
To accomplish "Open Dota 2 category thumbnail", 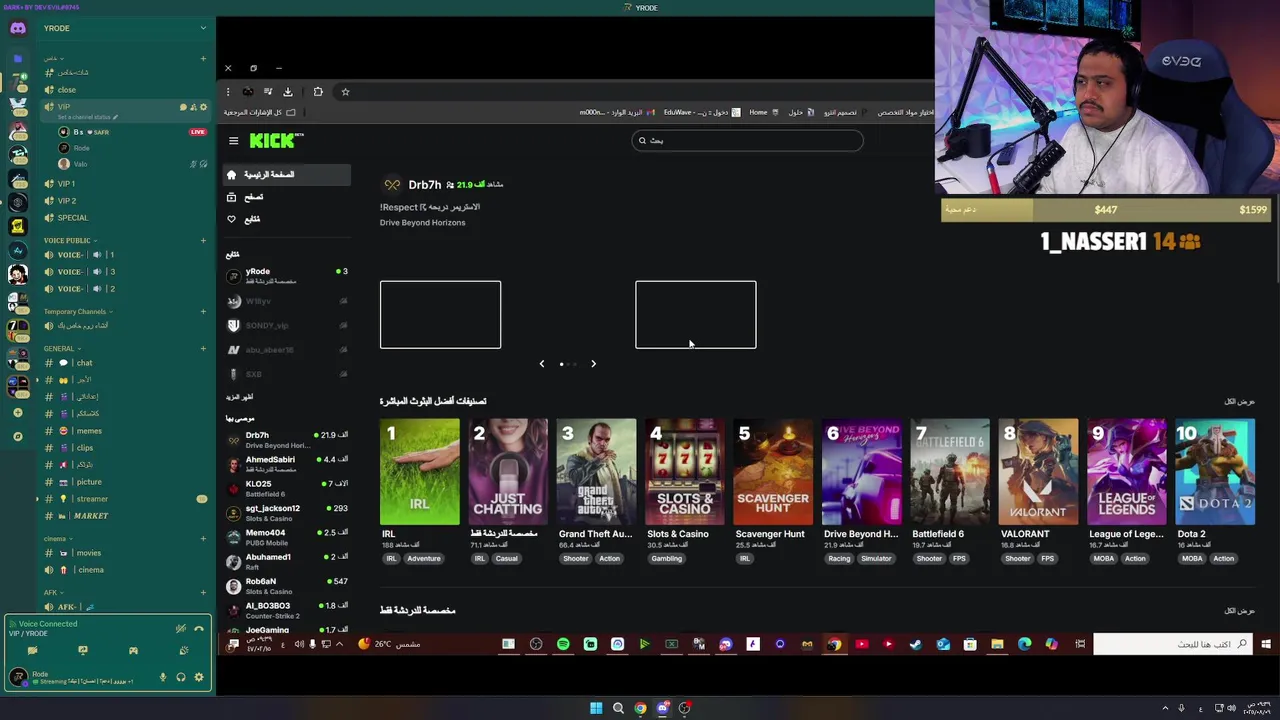I will [x=1215, y=472].
